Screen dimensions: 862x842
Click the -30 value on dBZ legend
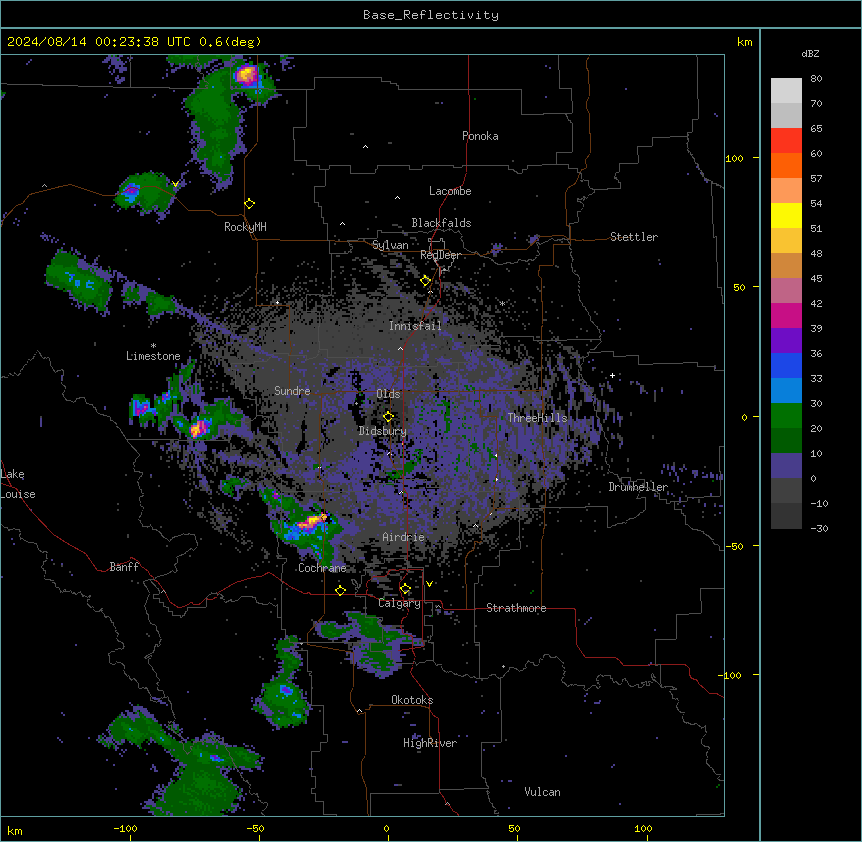819,528
